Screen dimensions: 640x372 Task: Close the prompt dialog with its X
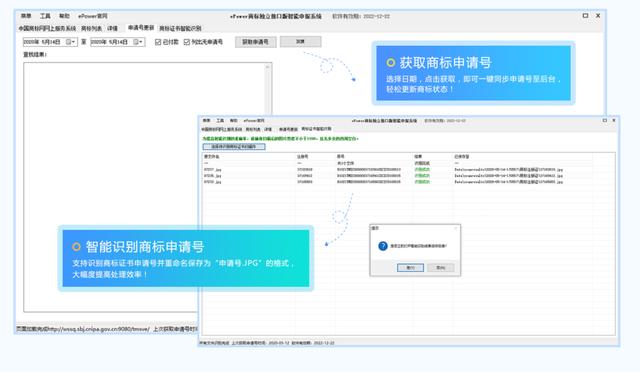456,228
